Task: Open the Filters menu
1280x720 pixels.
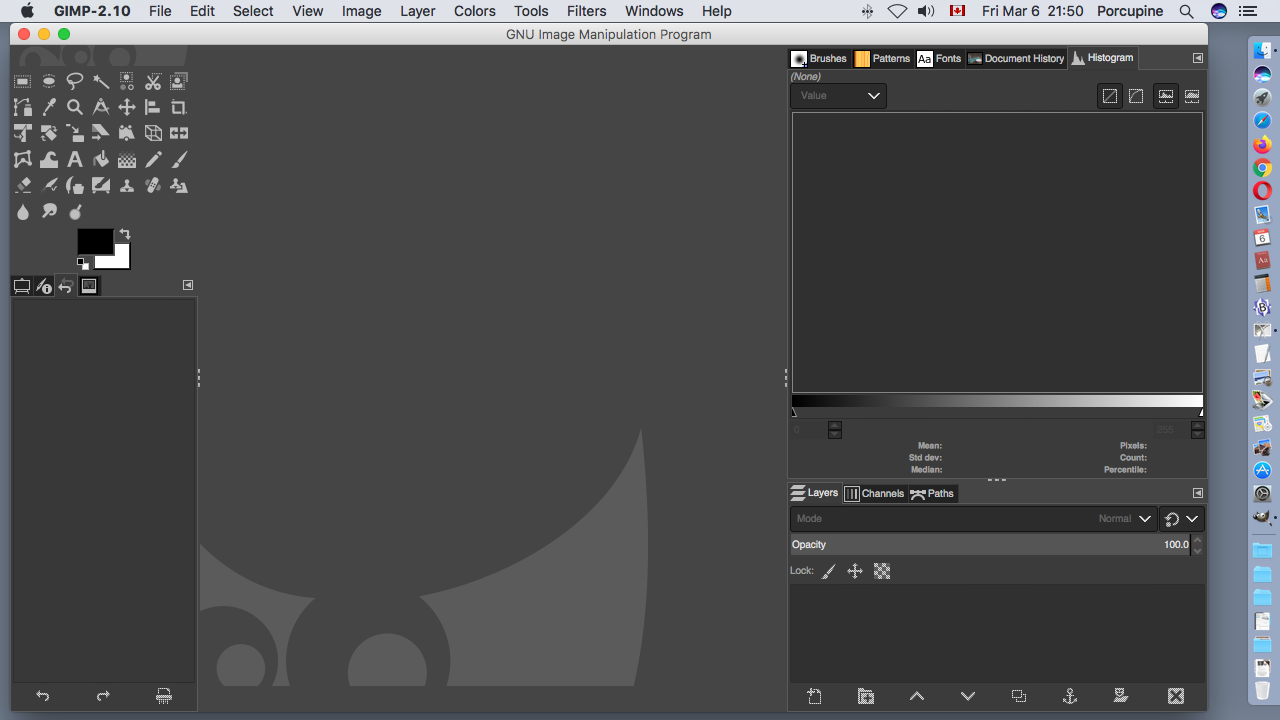Action: (586, 11)
